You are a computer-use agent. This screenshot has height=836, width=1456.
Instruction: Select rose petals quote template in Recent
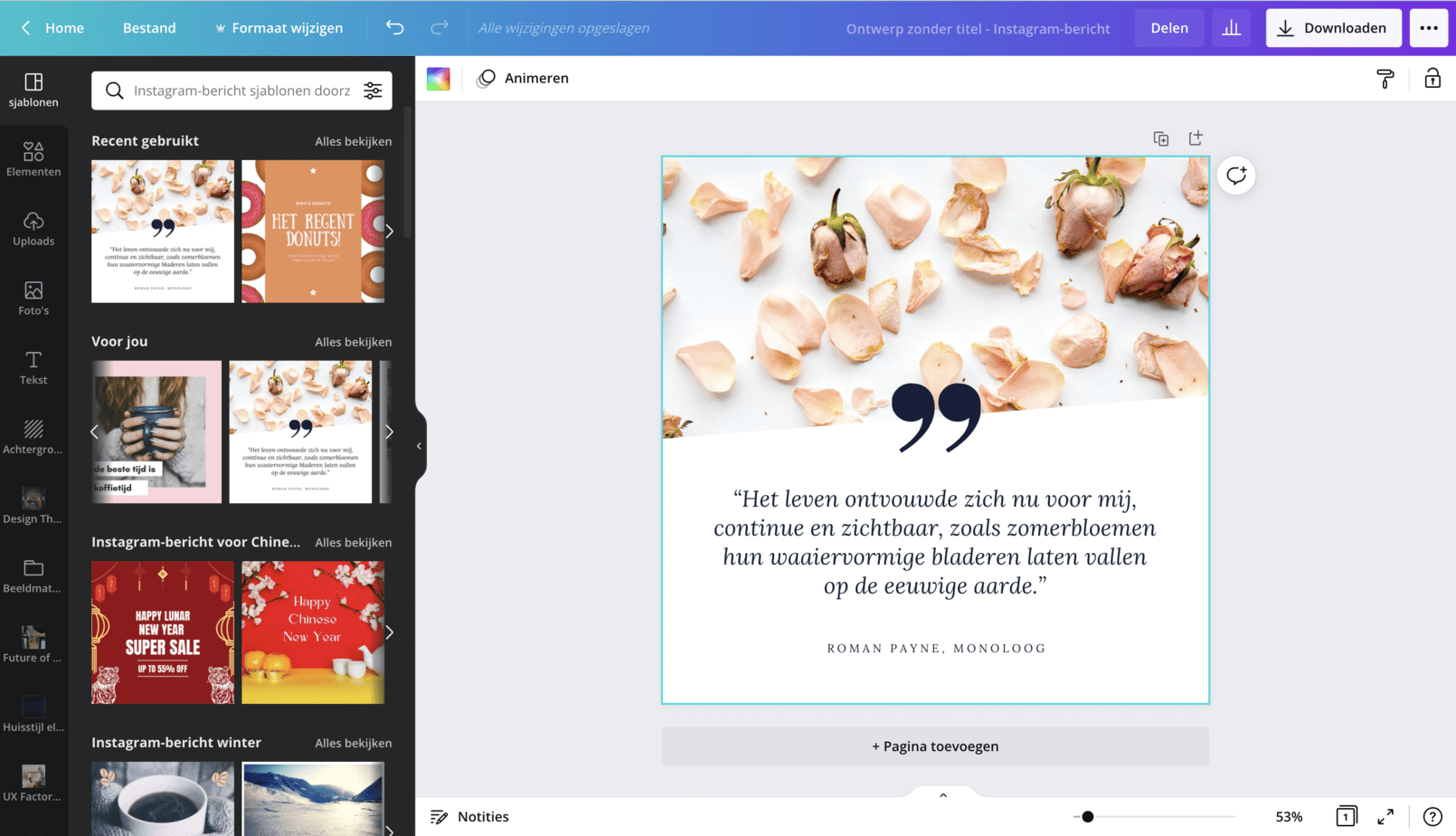pyautogui.click(x=163, y=232)
